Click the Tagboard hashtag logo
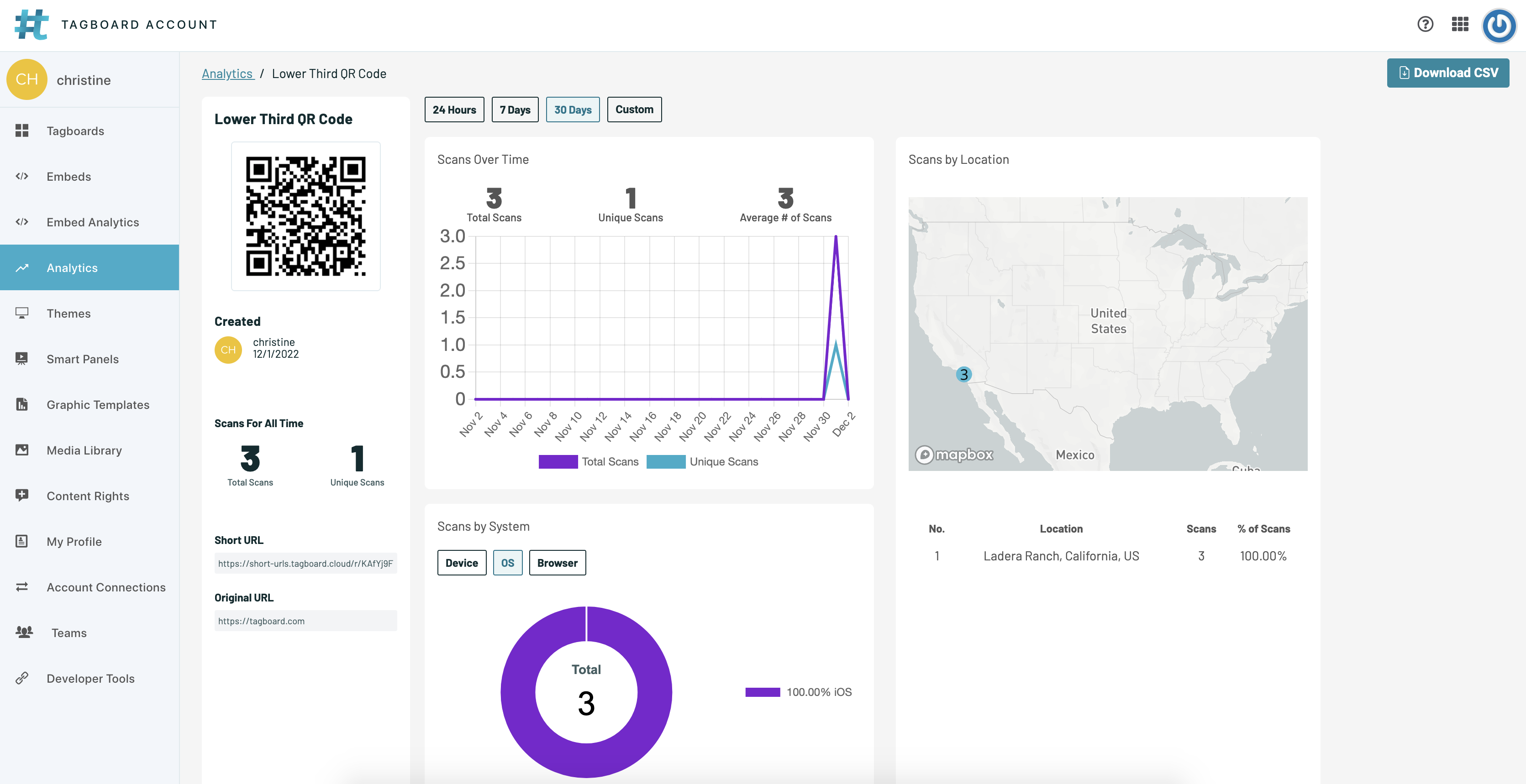This screenshot has width=1526, height=784. 32,24
